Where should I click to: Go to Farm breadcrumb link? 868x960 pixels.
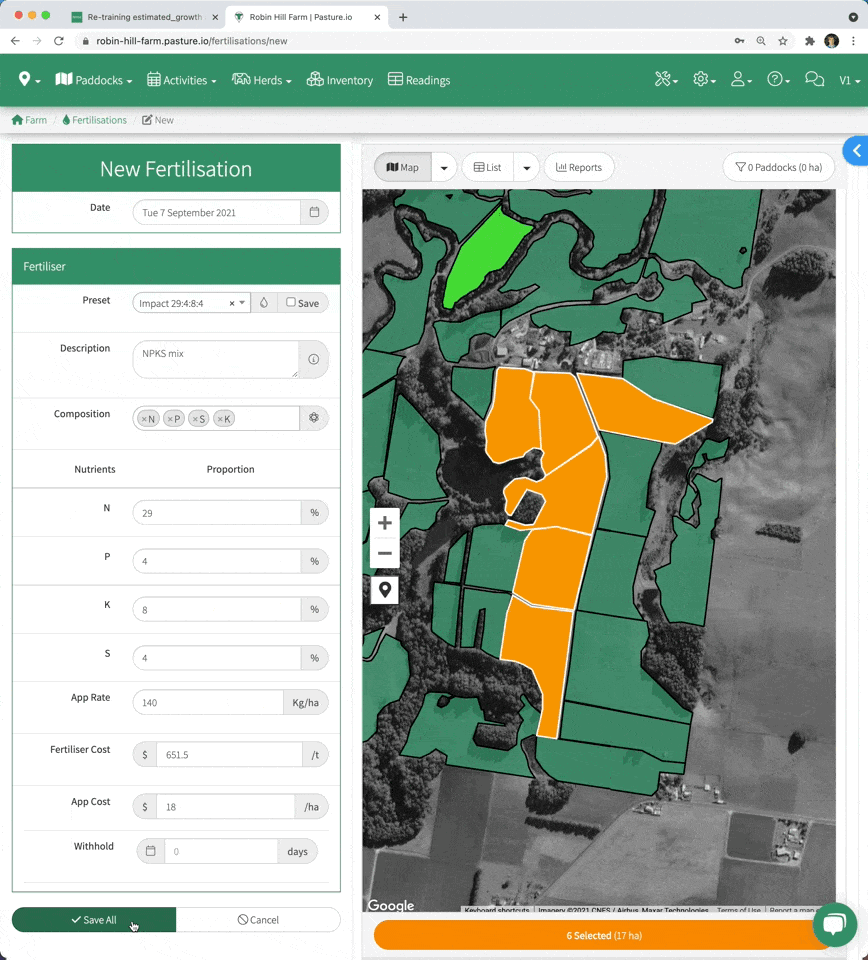[29, 120]
